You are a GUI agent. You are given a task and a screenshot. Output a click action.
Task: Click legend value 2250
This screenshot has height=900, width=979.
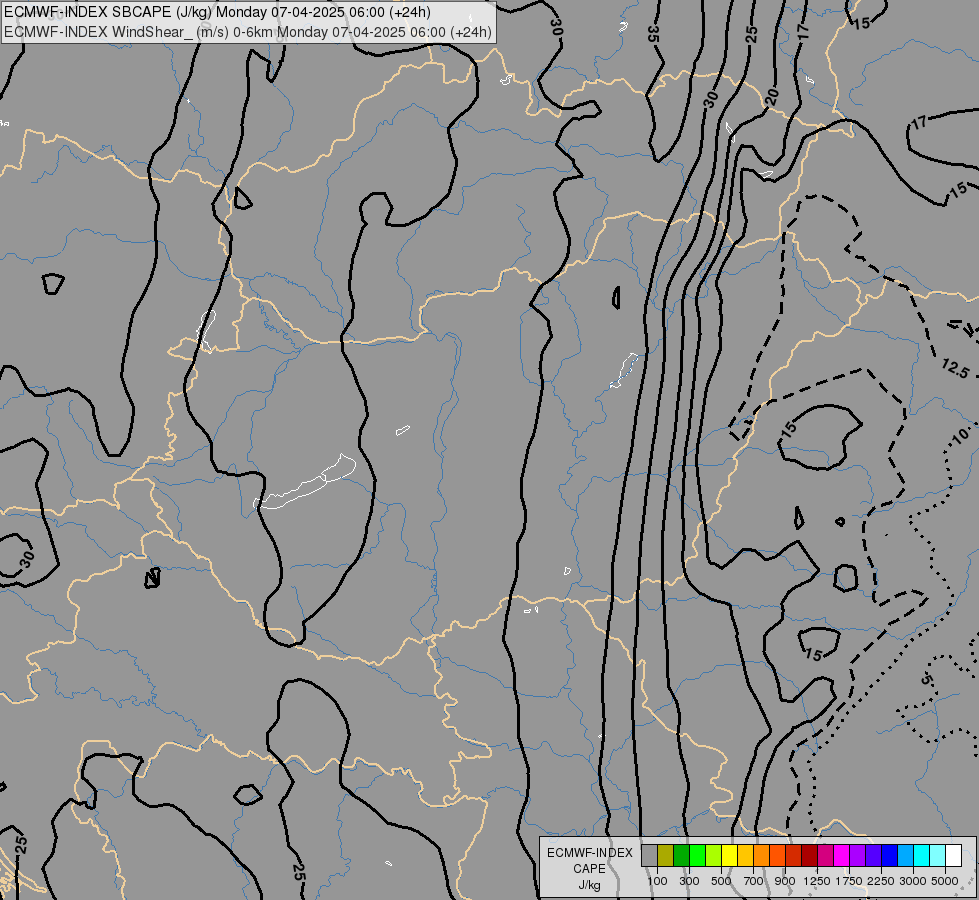pyautogui.click(x=881, y=881)
